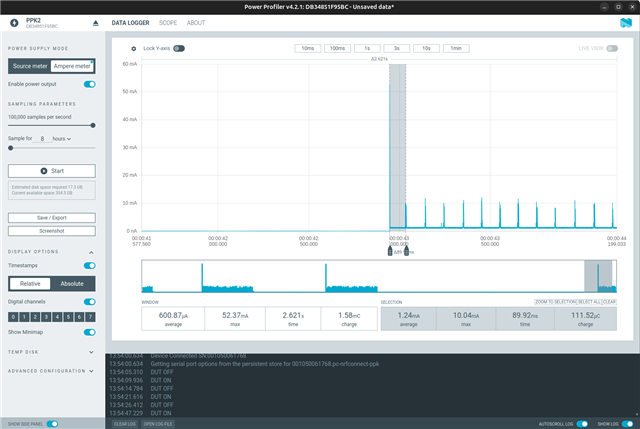Toggle digital channel 3
The width and height of the screenshot is (640, 429).
(46, 317)
